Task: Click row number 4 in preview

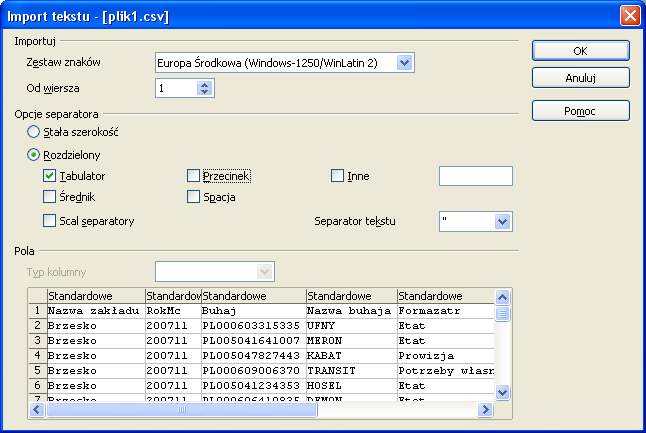Action: tap(37, 356)
